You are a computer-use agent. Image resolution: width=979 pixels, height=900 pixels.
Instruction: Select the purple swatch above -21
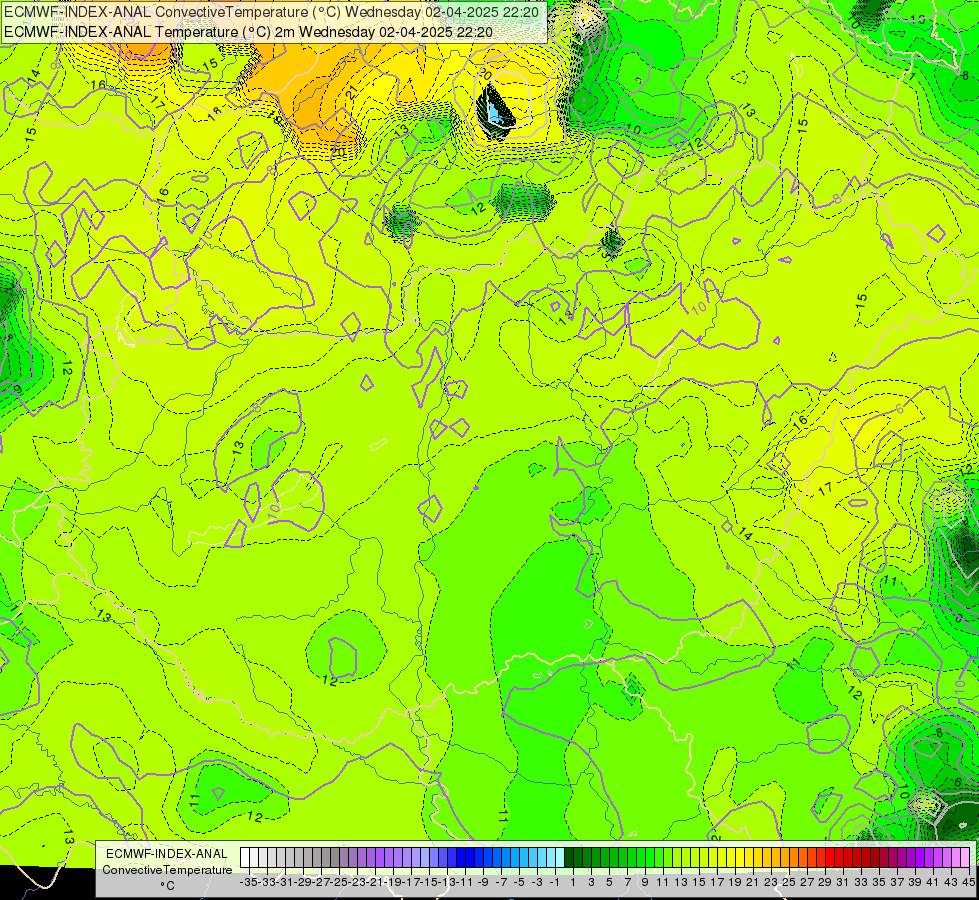point(371,858)
